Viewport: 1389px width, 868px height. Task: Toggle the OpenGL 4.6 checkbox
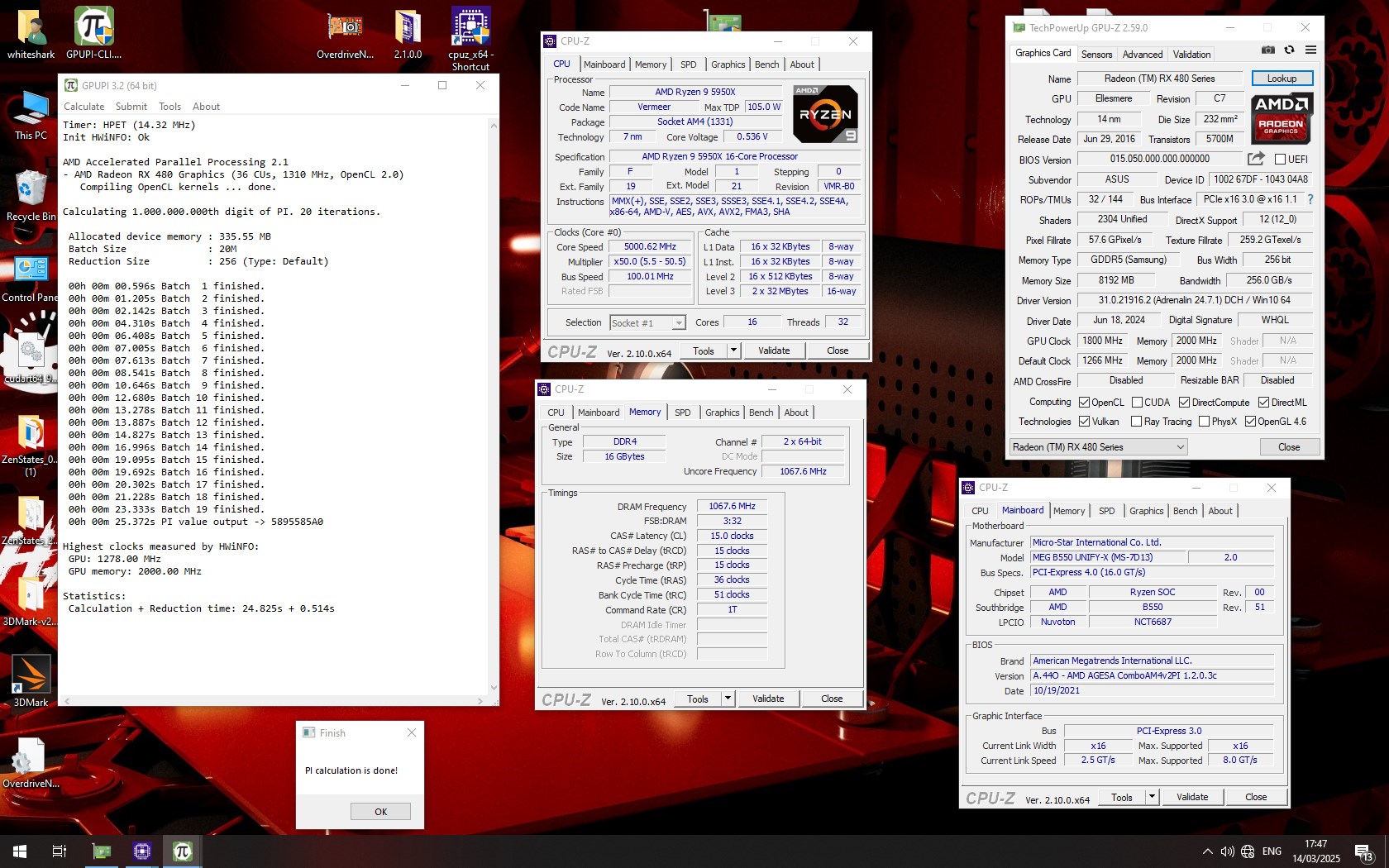[x=1250, y=422]
